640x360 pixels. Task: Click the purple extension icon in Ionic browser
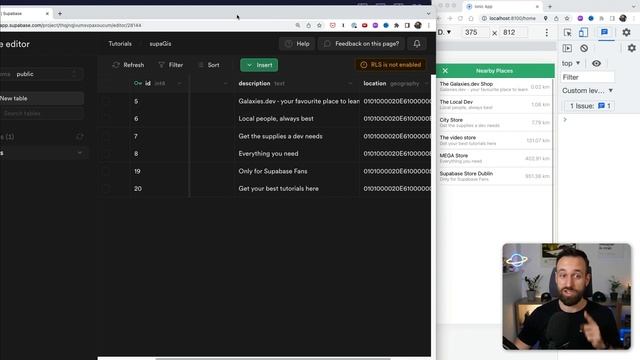coord(580,18)
